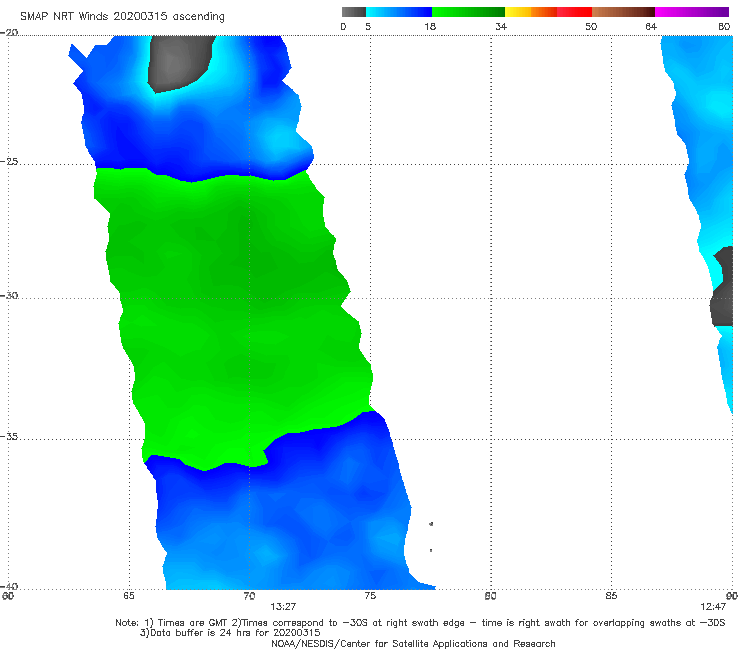The height and width of the screenshot is (650, 740).
Task: Click the color bar label 50
Action: pyautogui.click(x=591, y=26)
